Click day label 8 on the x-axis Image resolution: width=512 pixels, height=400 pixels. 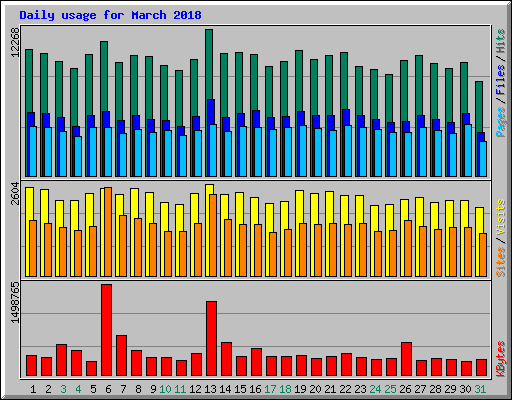(x=138, y=389)
